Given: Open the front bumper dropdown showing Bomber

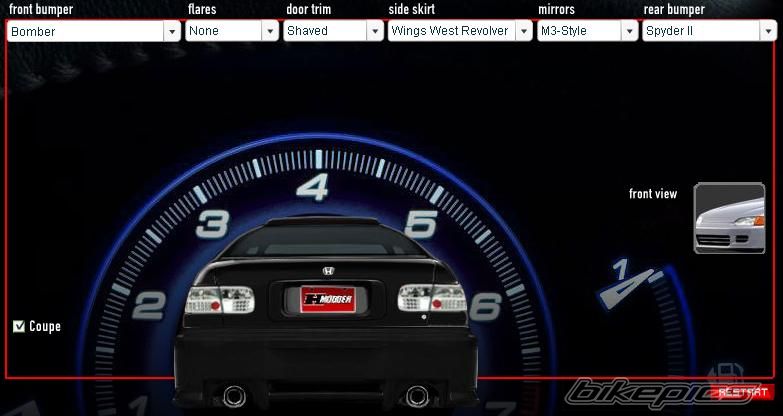Looking at the screenshot, I should click(94, 31).
